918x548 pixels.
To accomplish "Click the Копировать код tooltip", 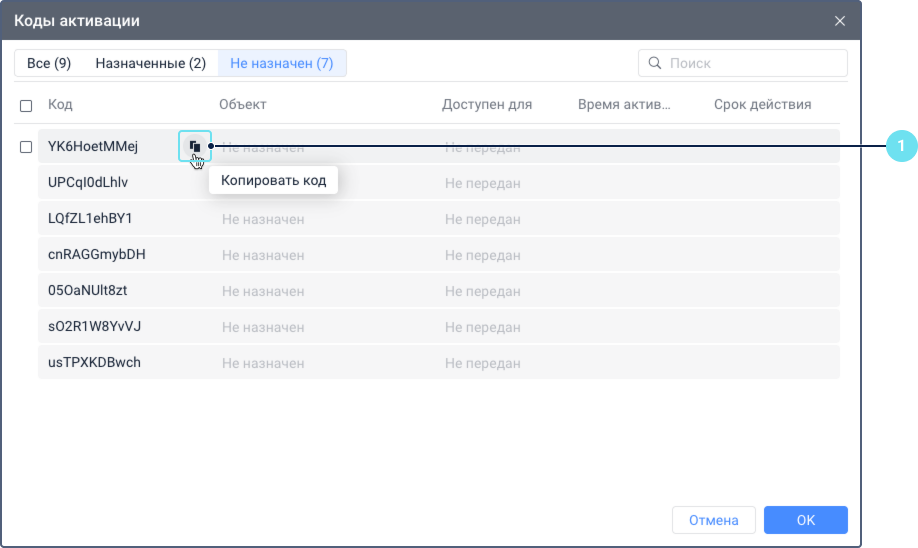I will pyautogui.click(x=273, y=180).
